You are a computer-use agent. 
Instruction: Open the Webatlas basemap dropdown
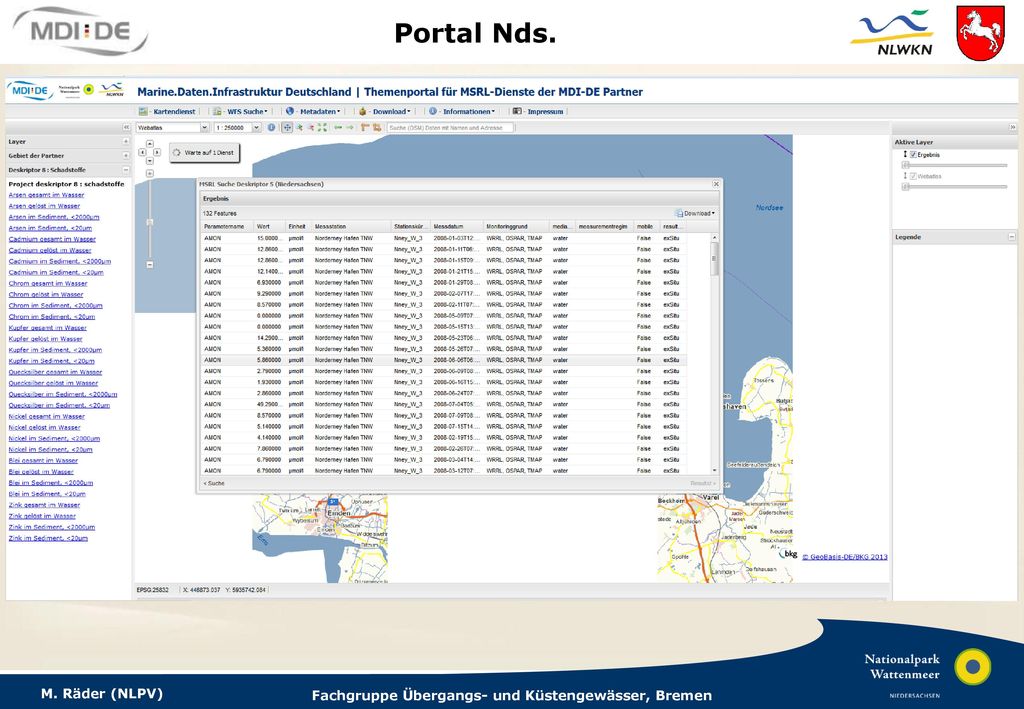(x=204, y=128)
